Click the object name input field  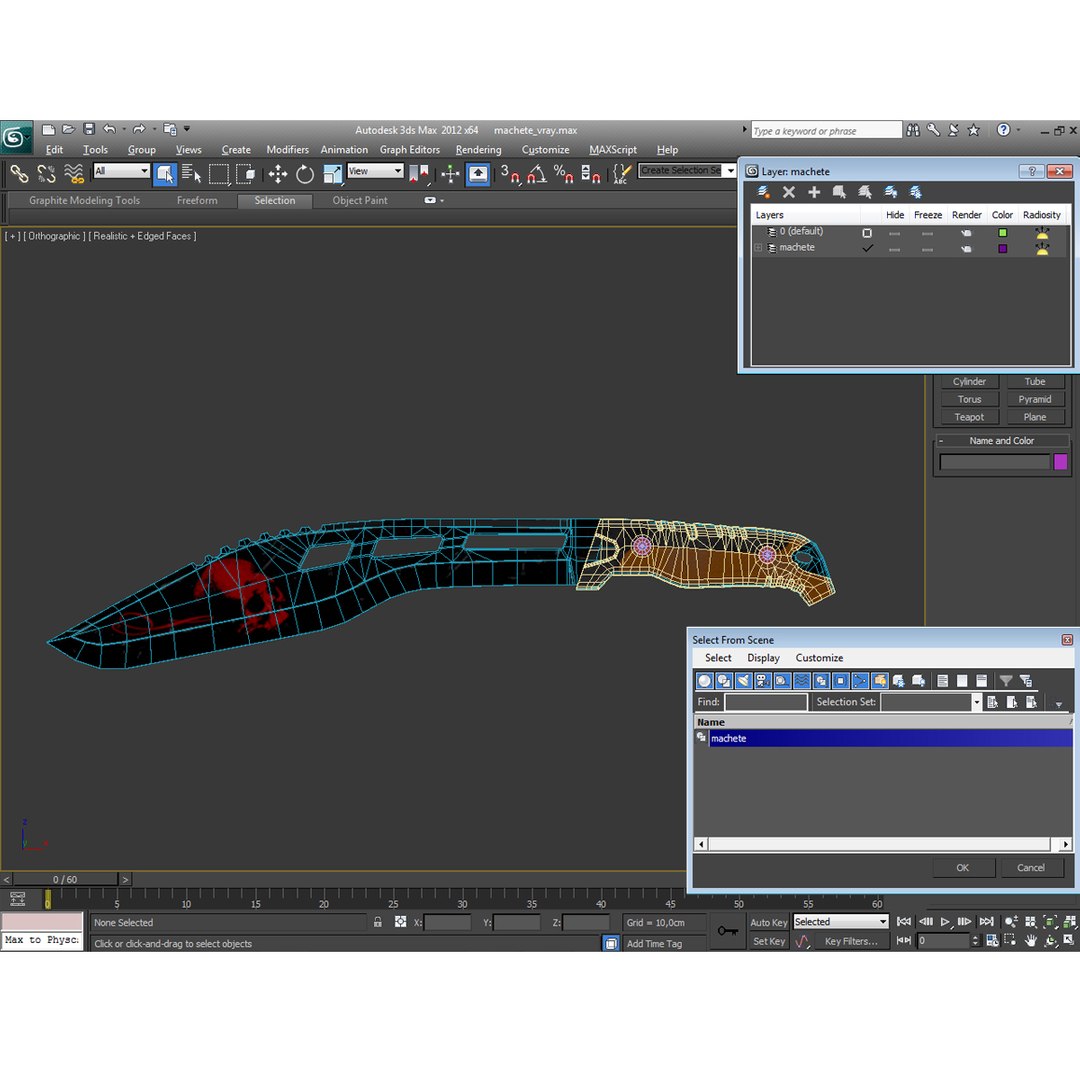click(995, 461)
